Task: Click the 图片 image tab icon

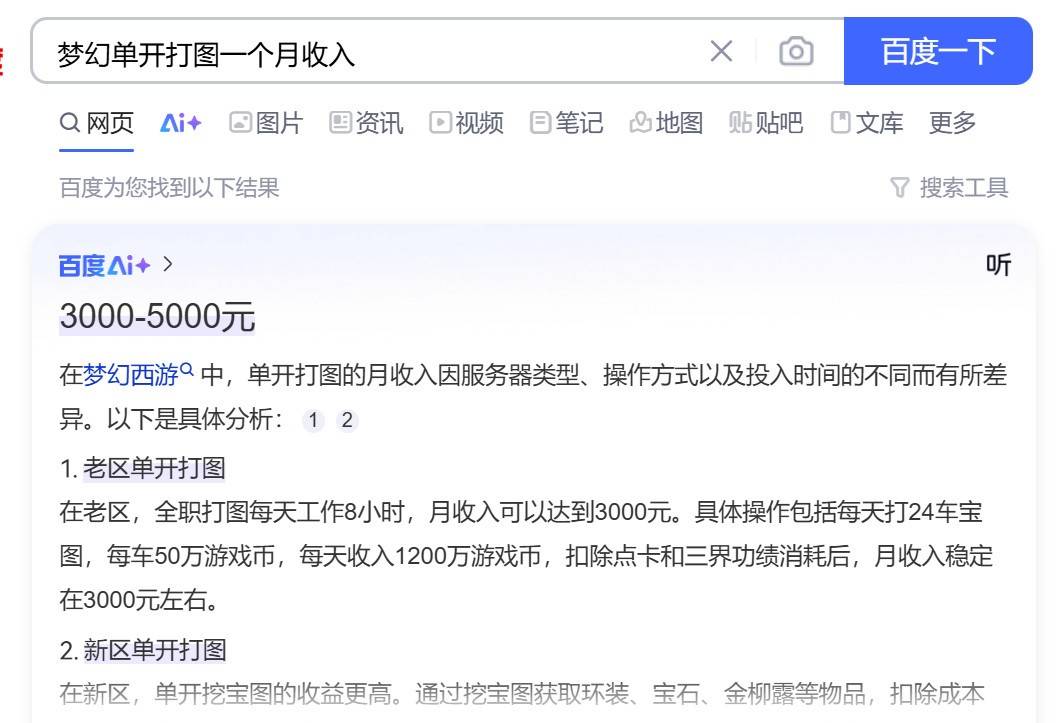Action: (x=240, y=123)
